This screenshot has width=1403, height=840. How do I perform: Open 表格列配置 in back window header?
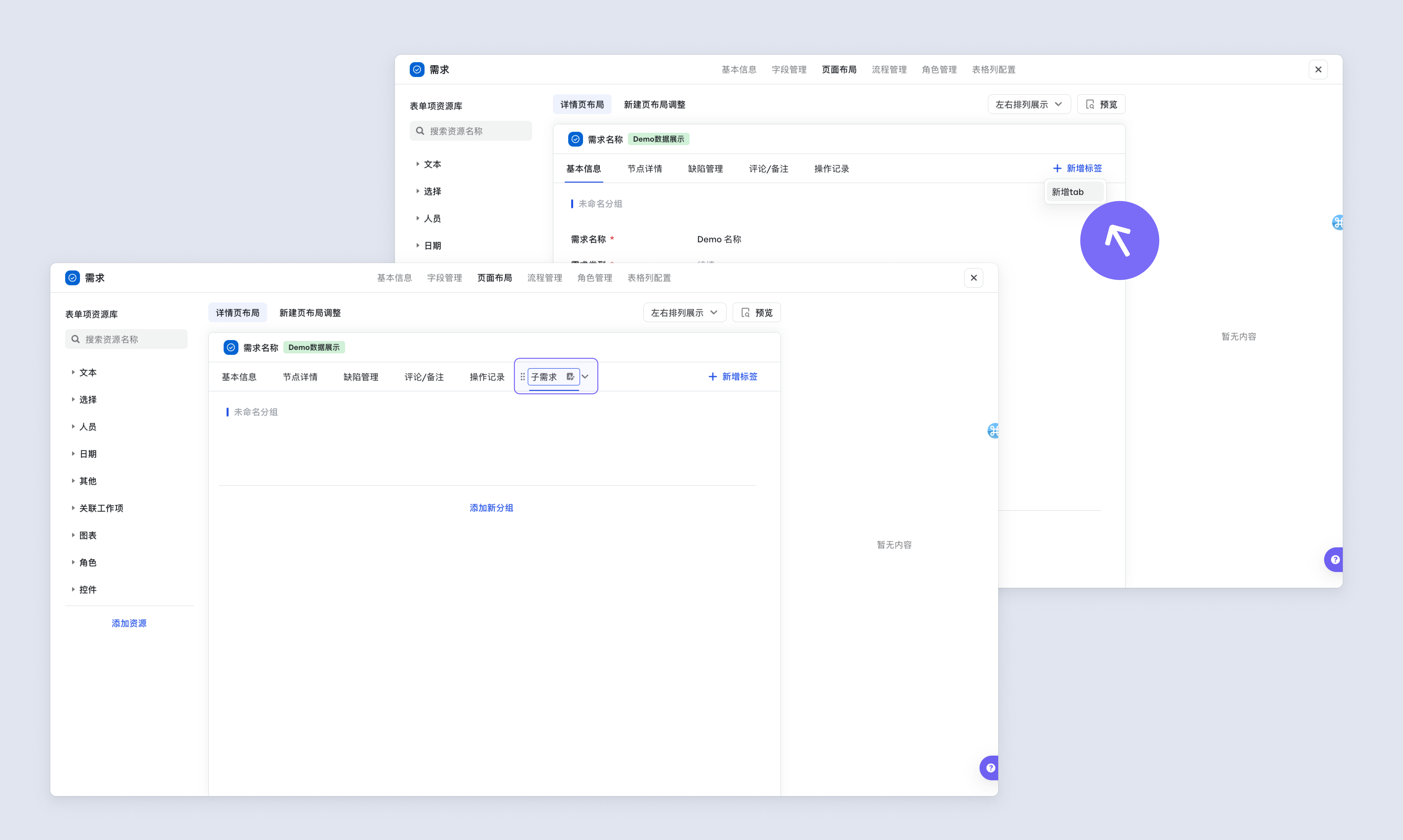(x=994, y=70)
